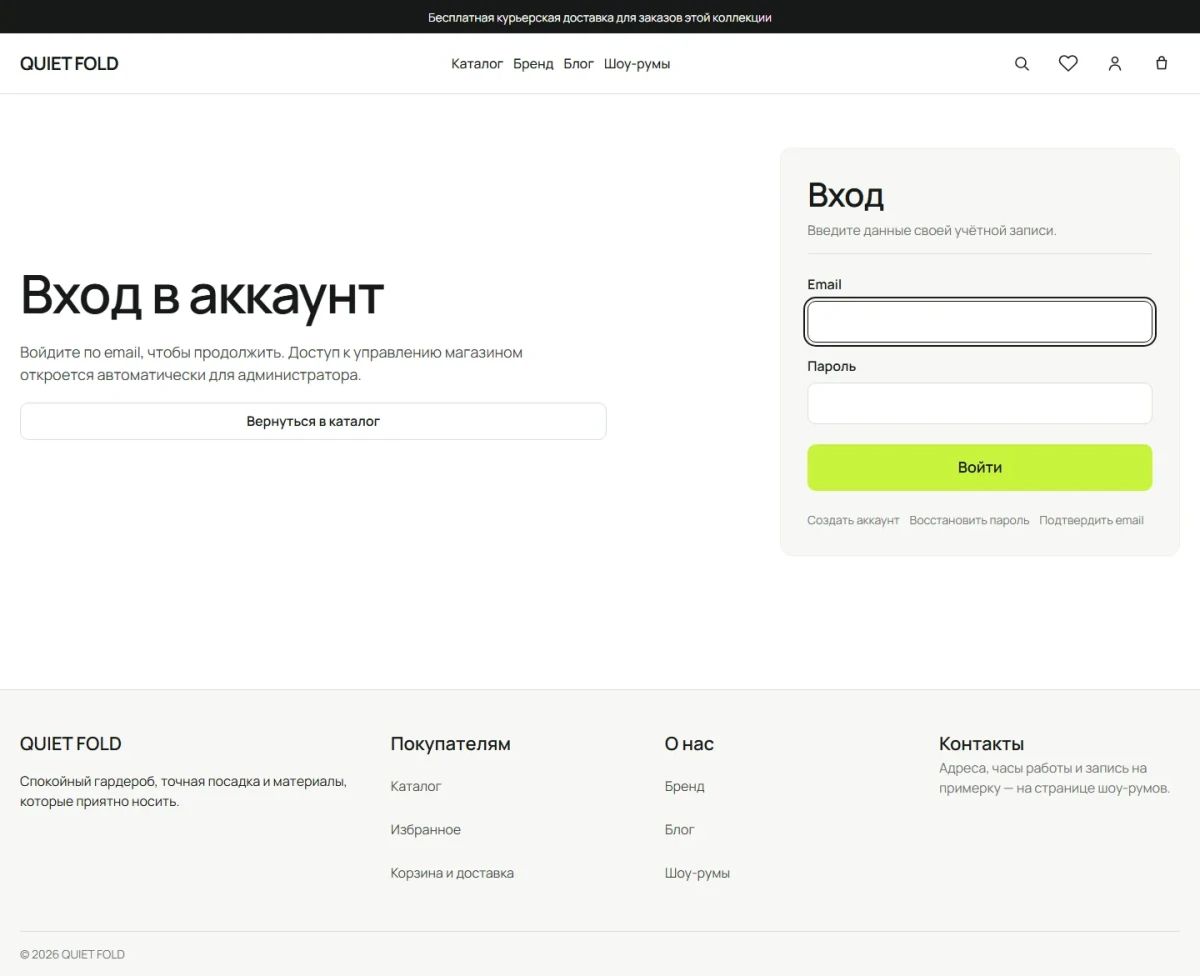Image resolution: width=1200 pixels, height=976 pixels.
Task: Focus the Пароль input field
Action: (x=980, y=403)
